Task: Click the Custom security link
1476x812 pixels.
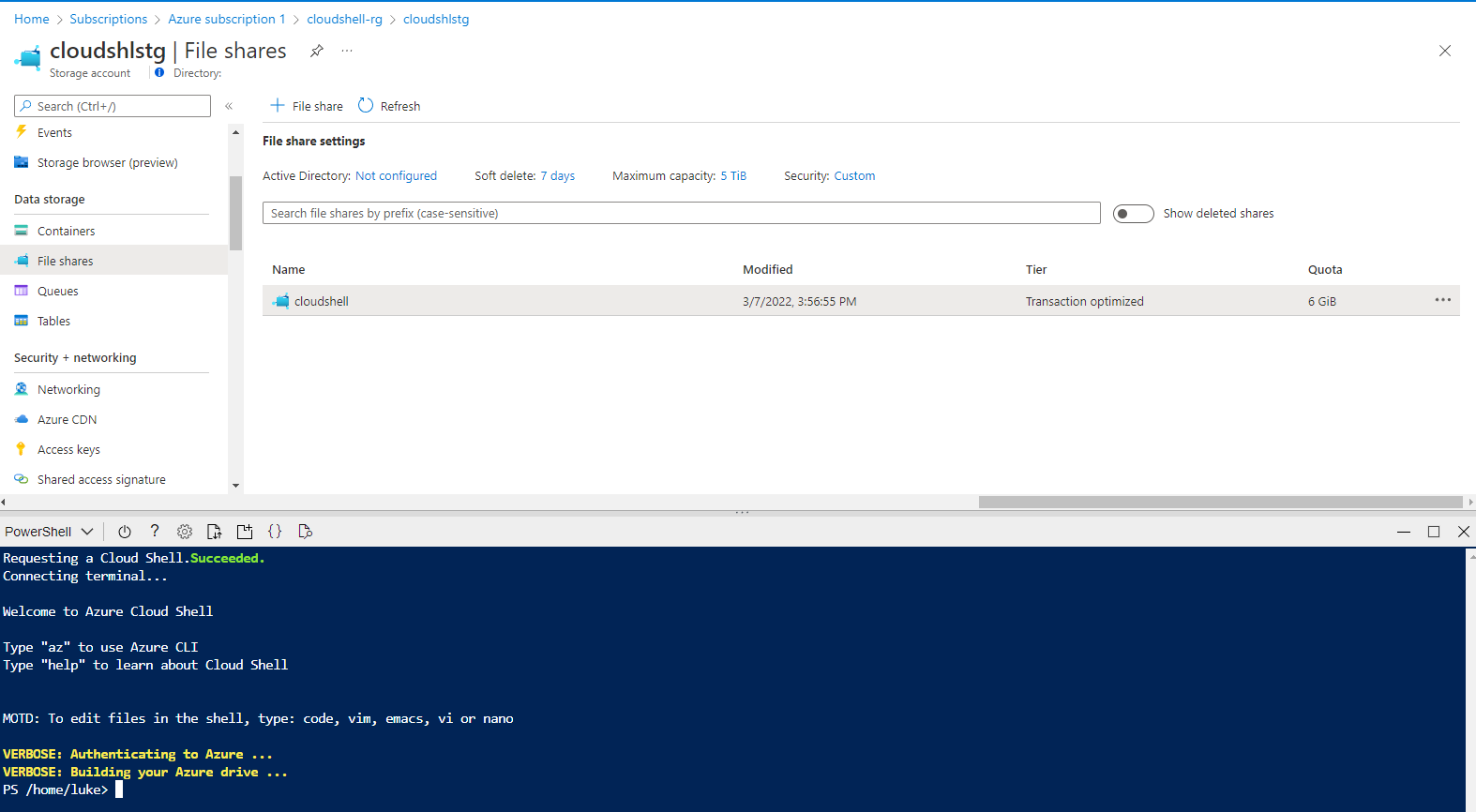Action: coord(854,175)
